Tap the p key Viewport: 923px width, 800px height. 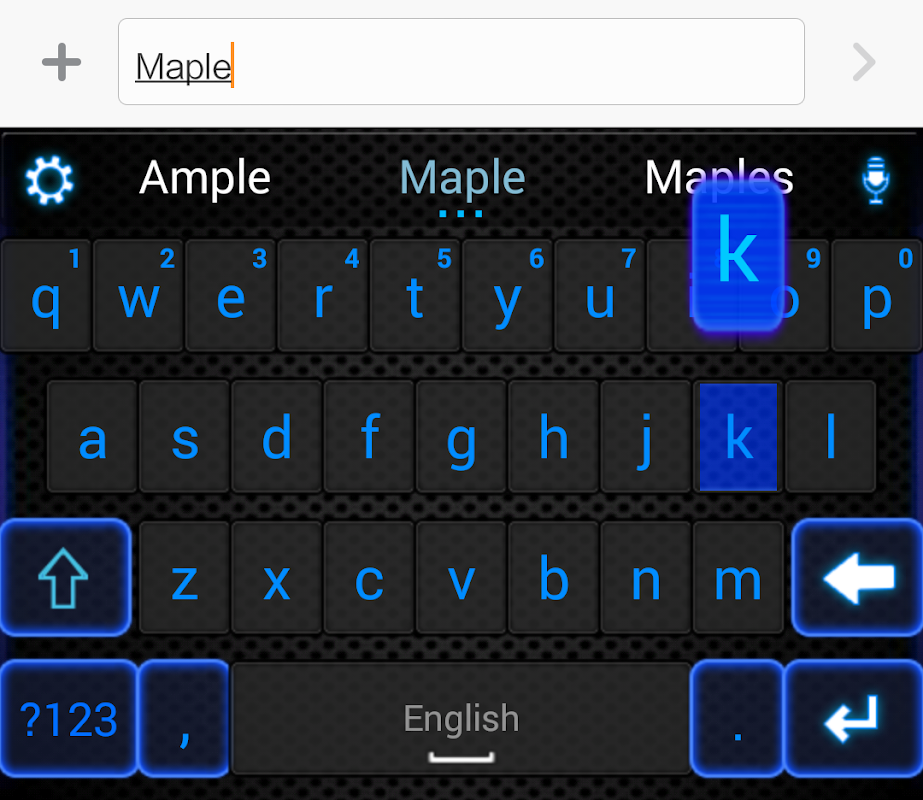coord(876,296)
